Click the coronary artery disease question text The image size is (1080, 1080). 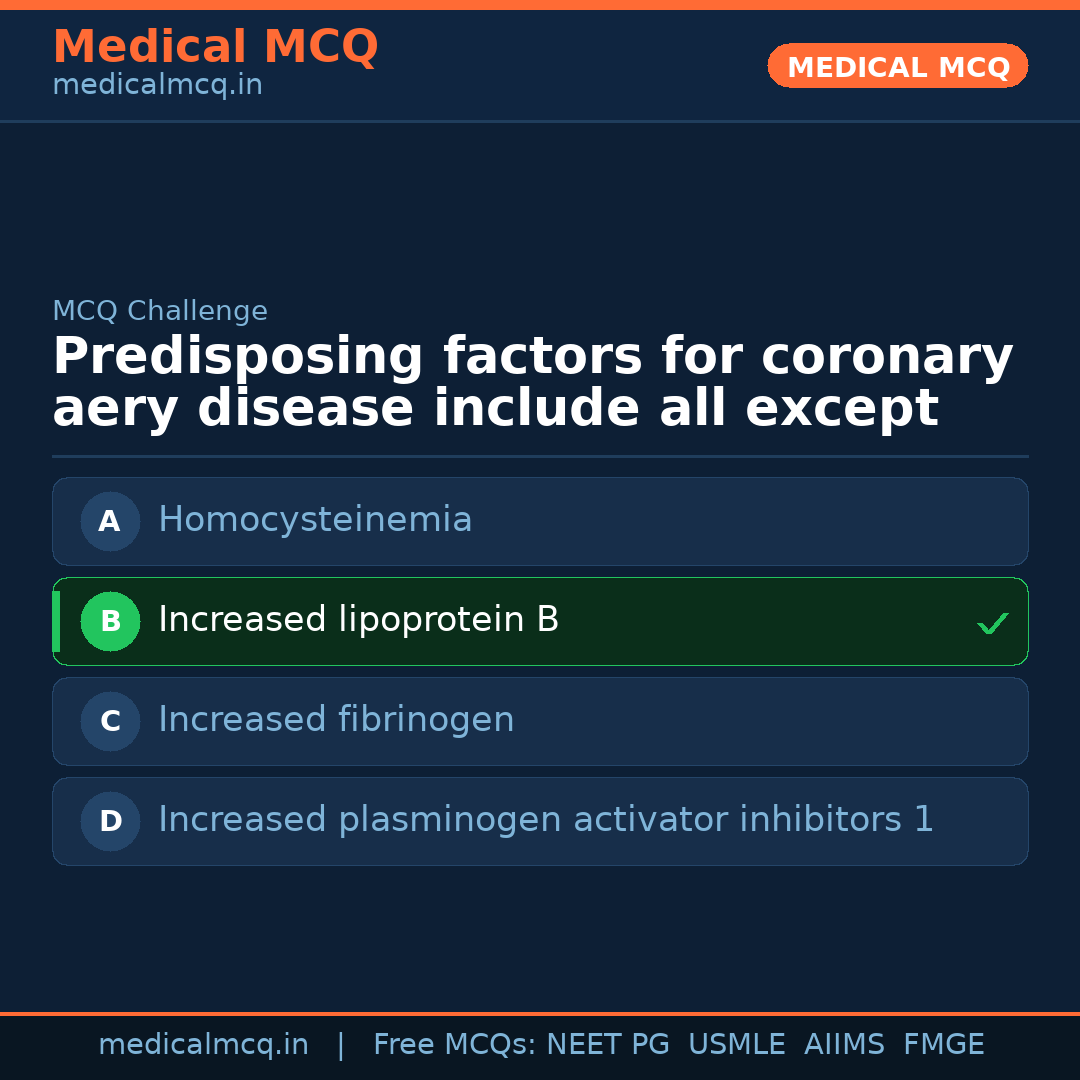click(533, 383)
